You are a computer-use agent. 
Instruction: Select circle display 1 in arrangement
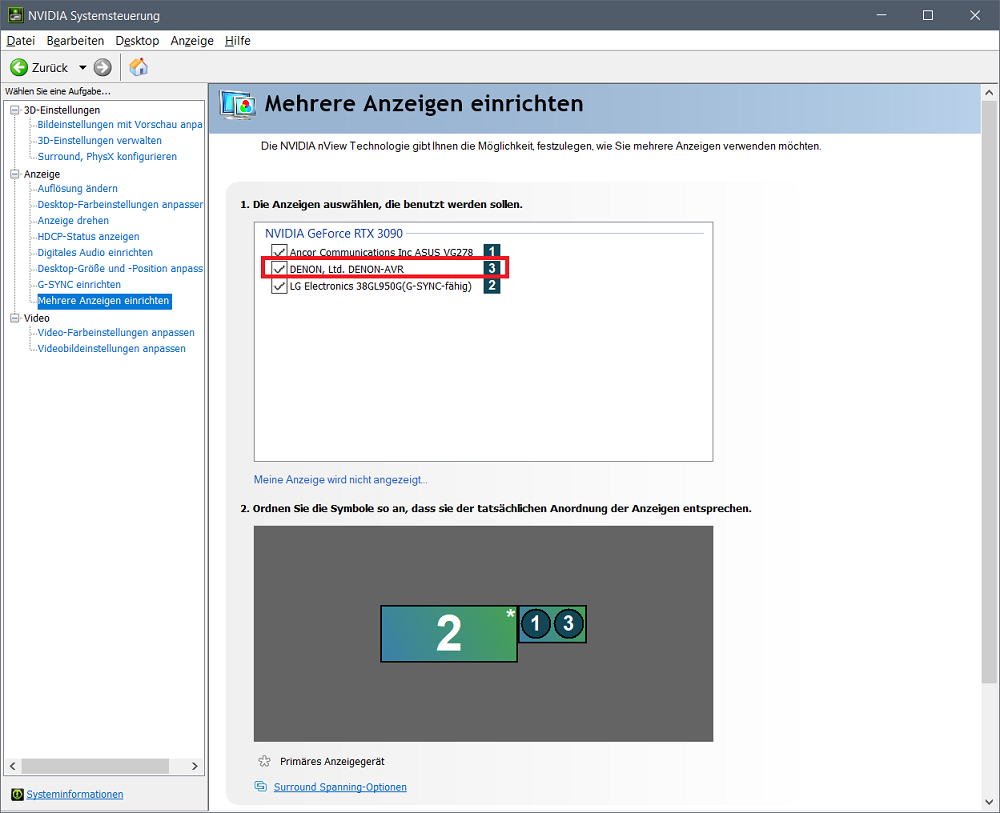(536, 623)
